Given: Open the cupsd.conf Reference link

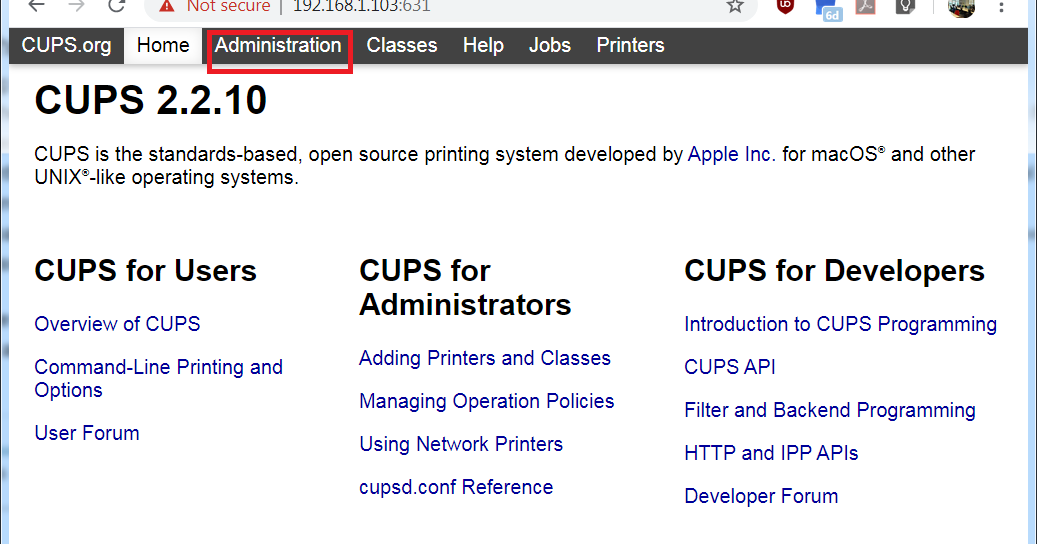Looking at the screenshot, I should 456,487.
